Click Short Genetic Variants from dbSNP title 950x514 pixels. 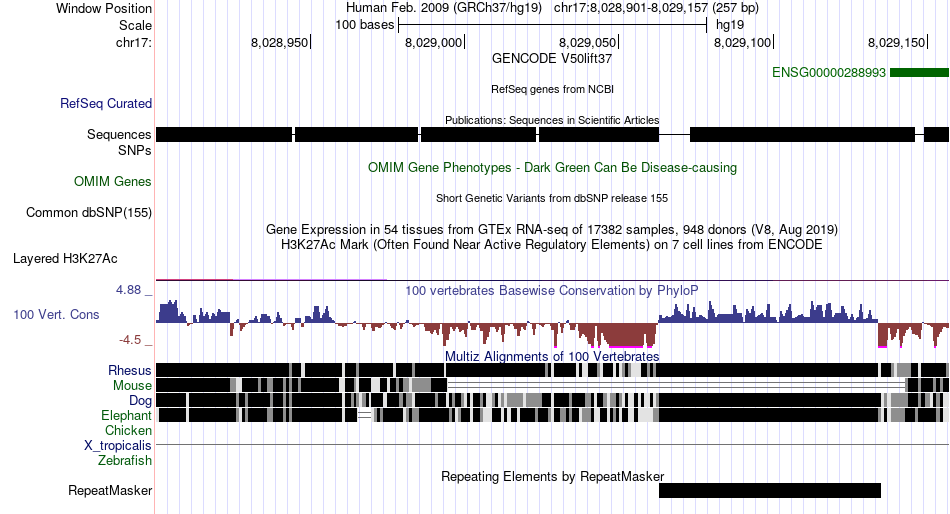coord(552,198)
